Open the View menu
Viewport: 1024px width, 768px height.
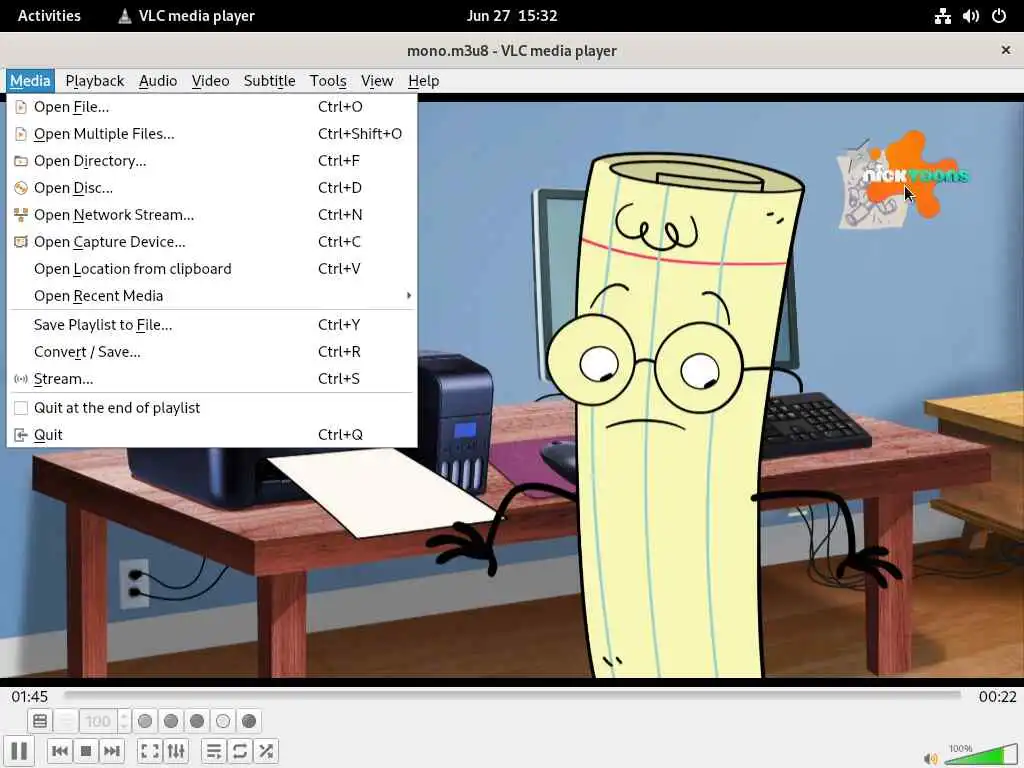(377, 81)
